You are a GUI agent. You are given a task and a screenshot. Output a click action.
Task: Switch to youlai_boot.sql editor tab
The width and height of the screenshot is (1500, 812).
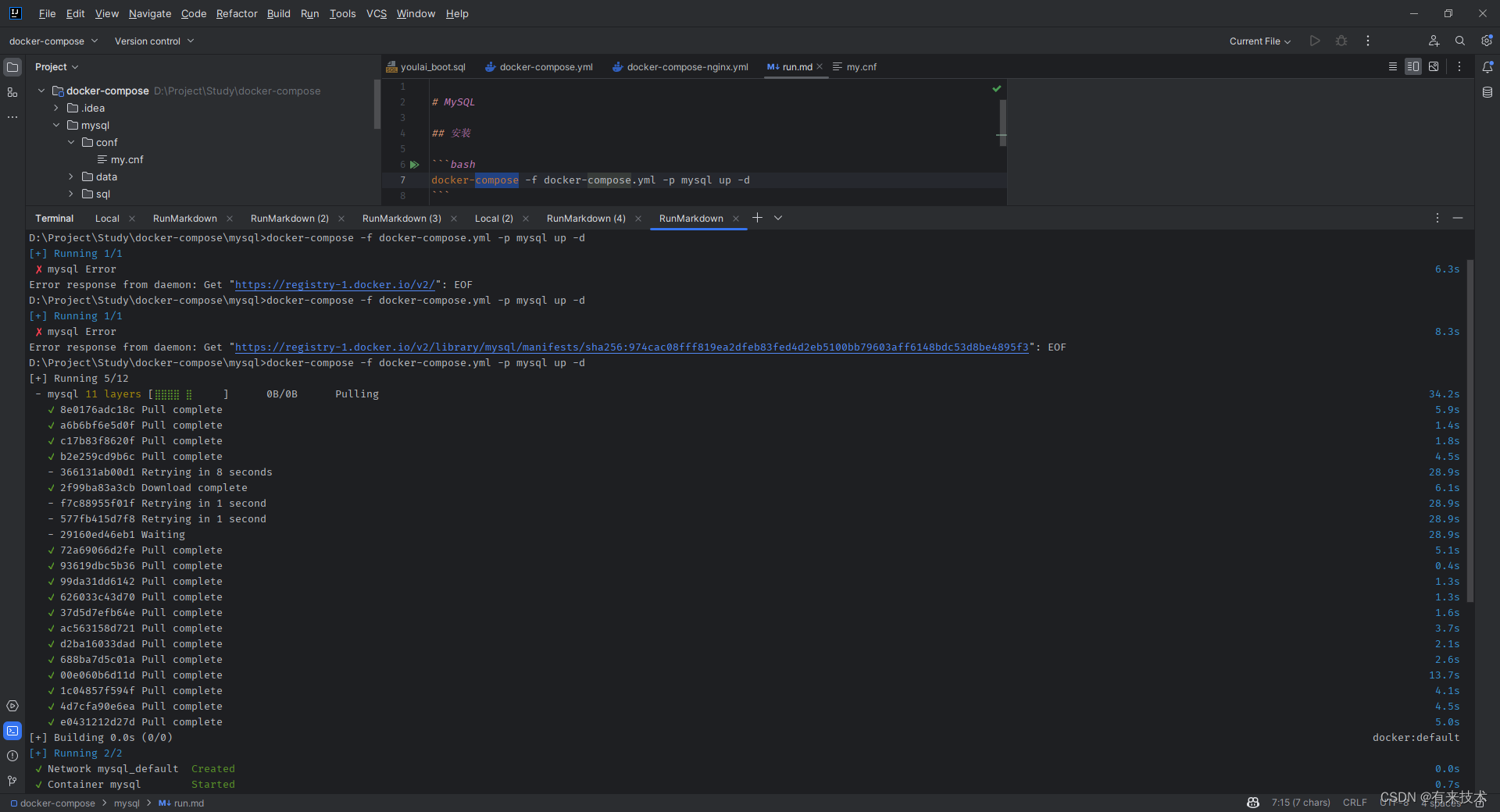[426, 66]
